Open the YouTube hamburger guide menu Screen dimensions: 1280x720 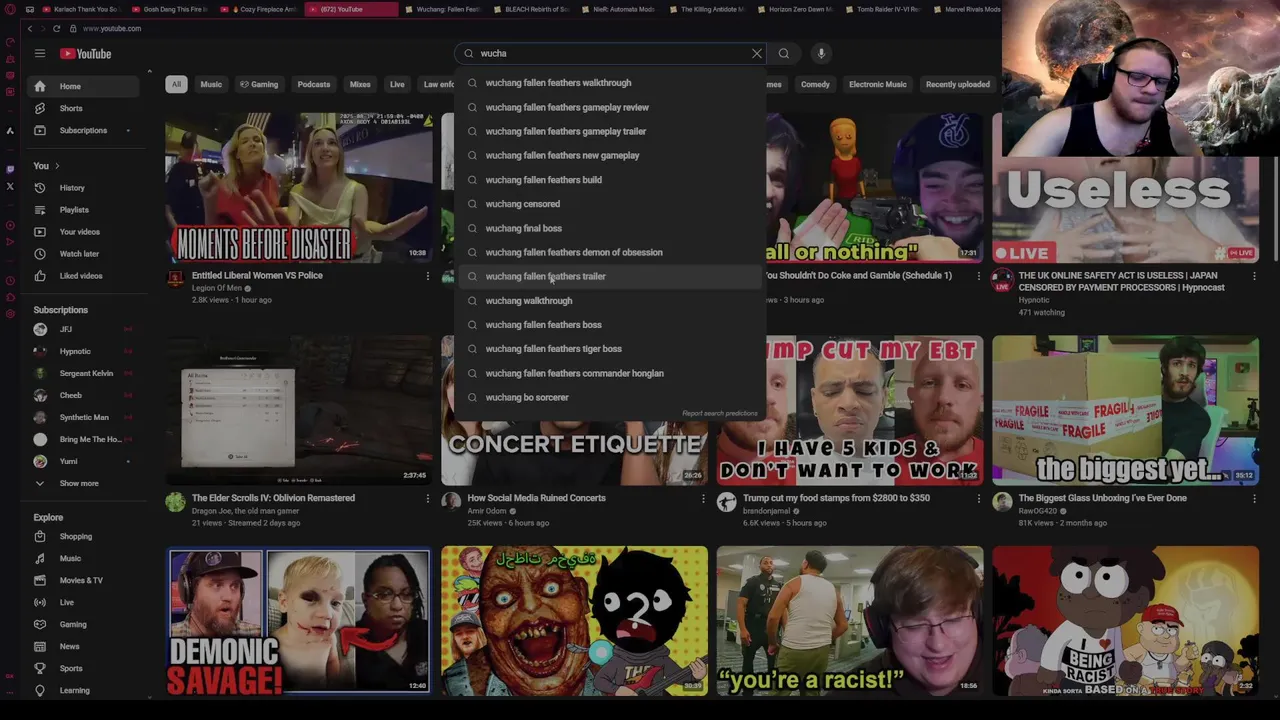pyautogui.click(x=39, y=53)
